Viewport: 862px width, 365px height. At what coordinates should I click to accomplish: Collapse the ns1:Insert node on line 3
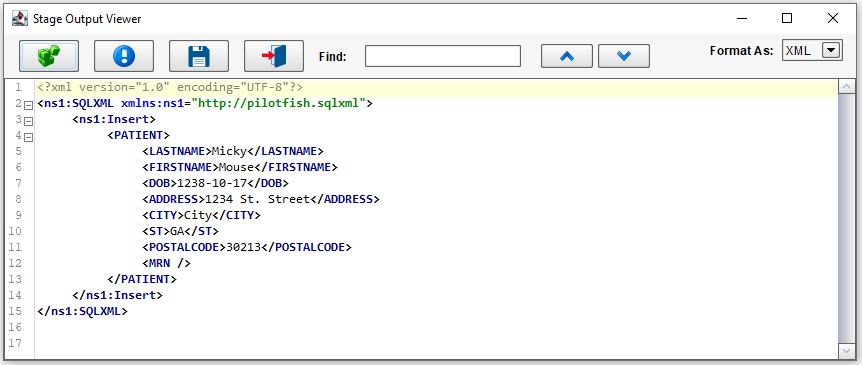point(29,121)
